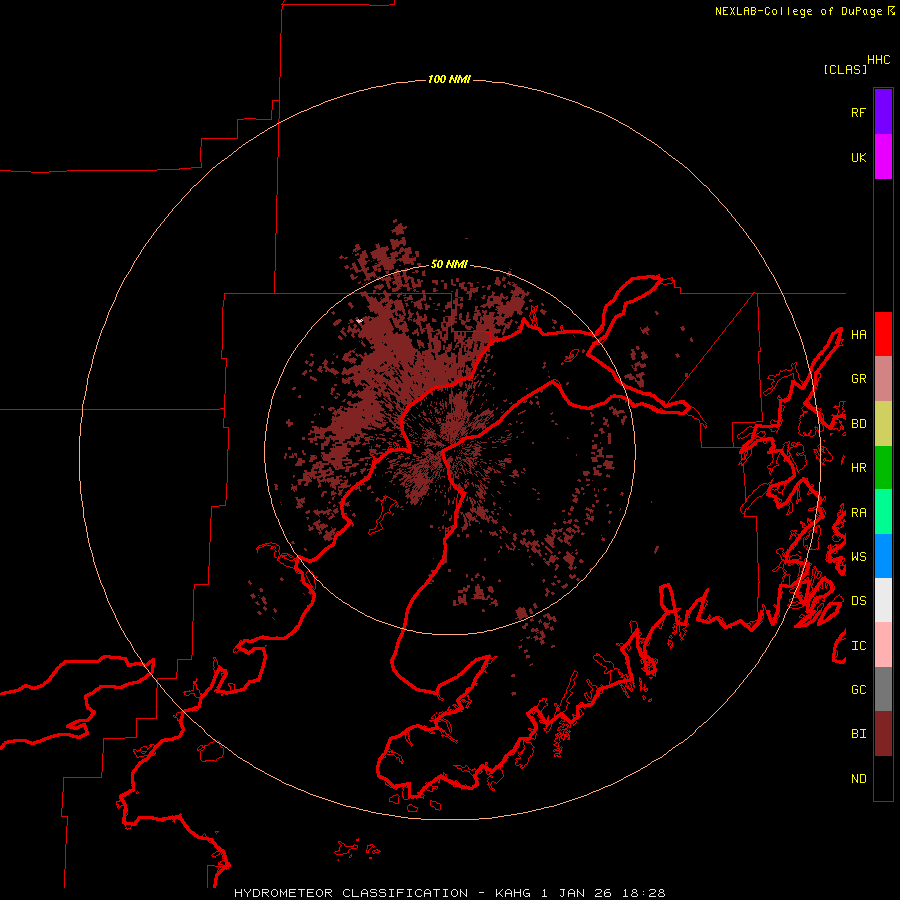Viewport: 900px width, 900px height.
Task: Click the 50 NMI range ring label
Action: [449, 264]
